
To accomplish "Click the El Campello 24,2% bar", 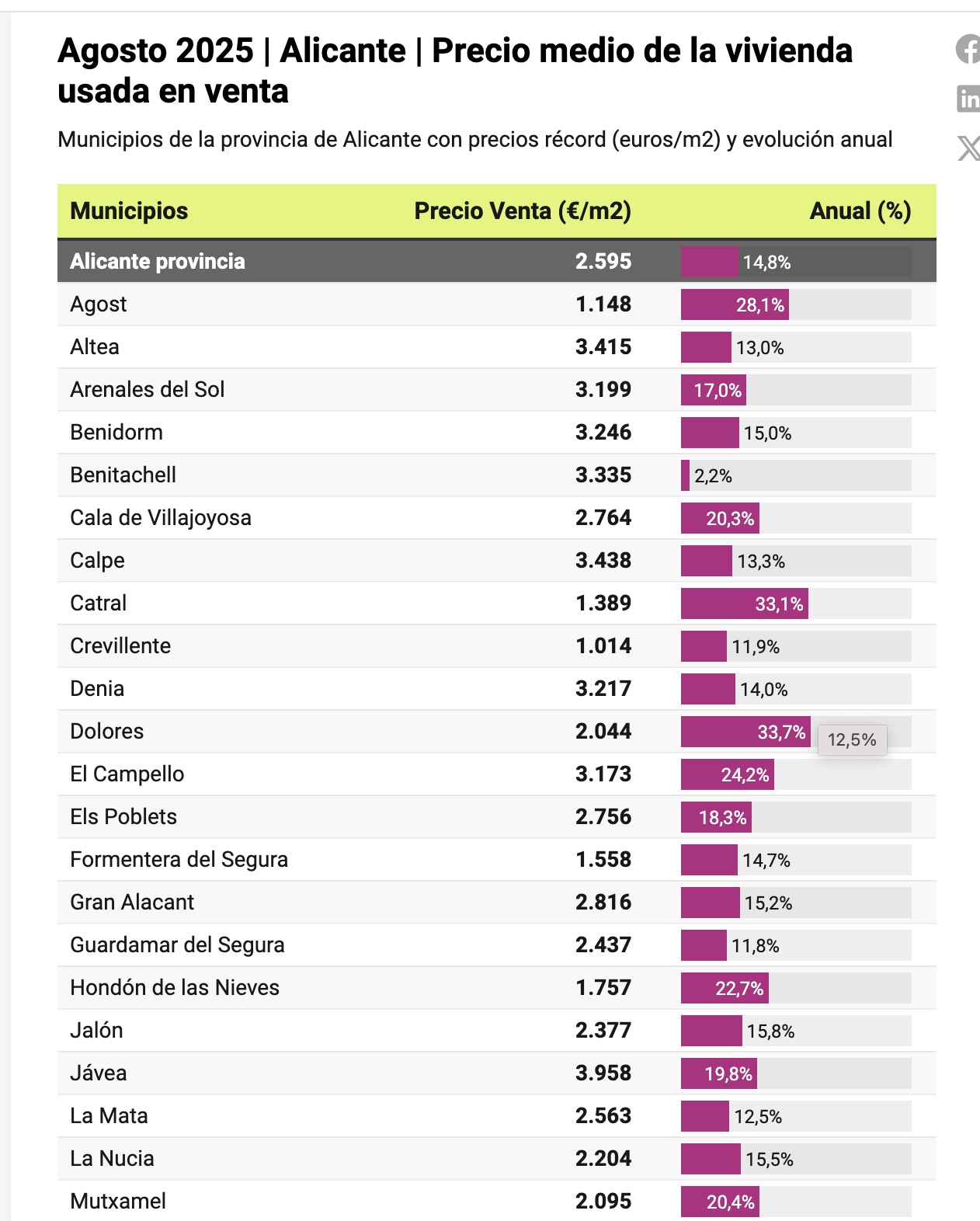I will tap(728, 774).
